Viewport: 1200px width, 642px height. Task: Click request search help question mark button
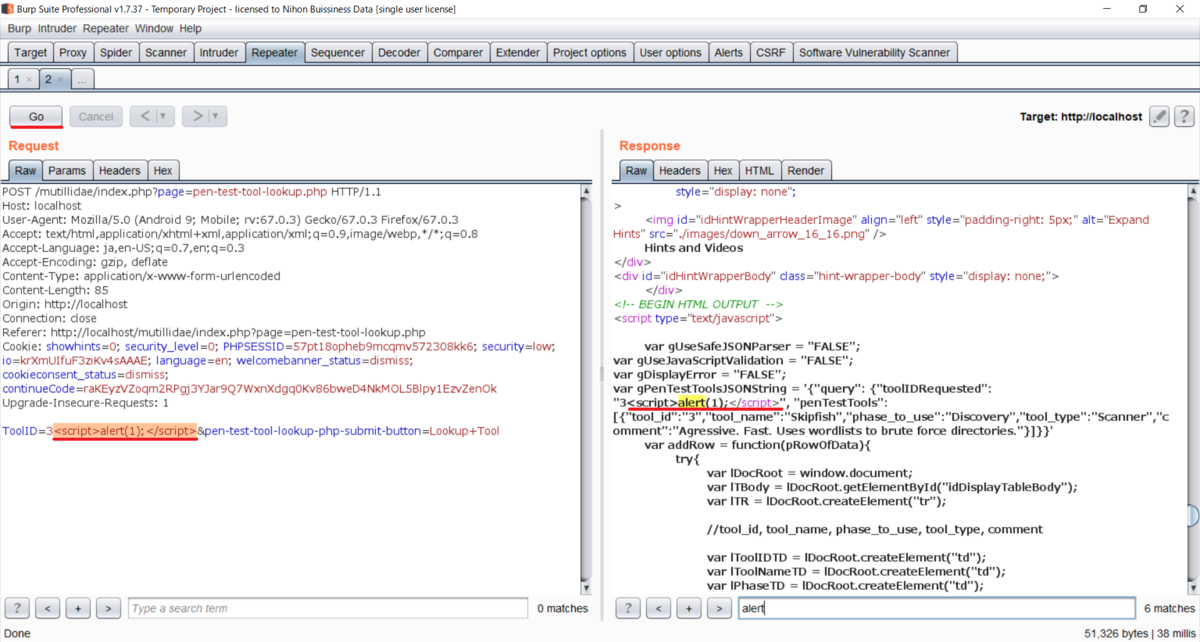point(17,608)
